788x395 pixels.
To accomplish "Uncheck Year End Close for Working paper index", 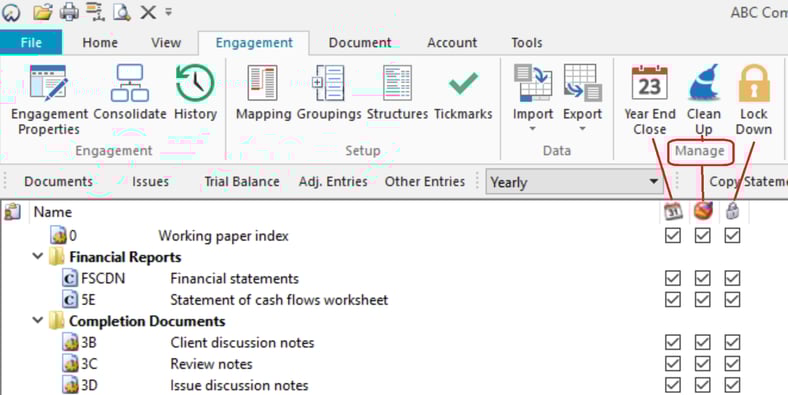I will [673, 235].
